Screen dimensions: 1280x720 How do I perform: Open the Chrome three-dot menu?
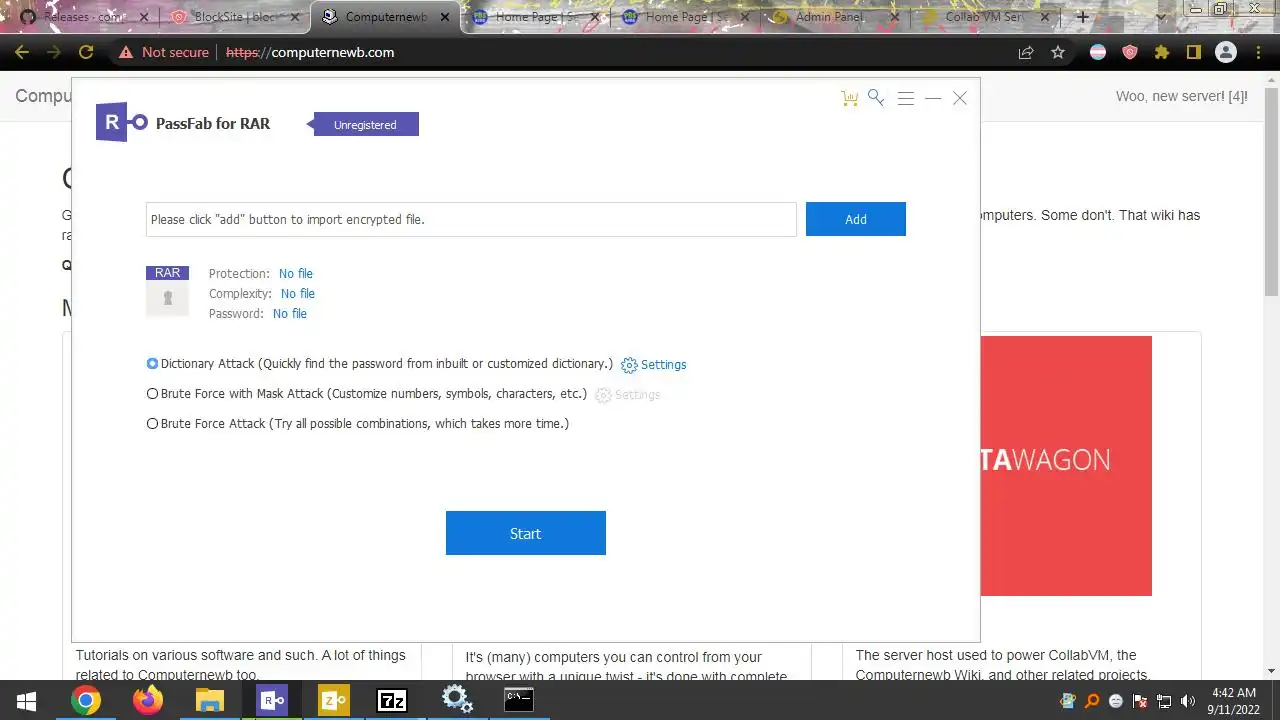1258,52
